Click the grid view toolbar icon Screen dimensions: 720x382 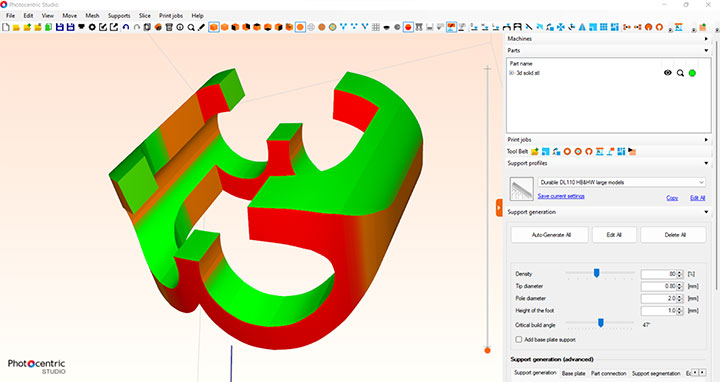(376, 28)
